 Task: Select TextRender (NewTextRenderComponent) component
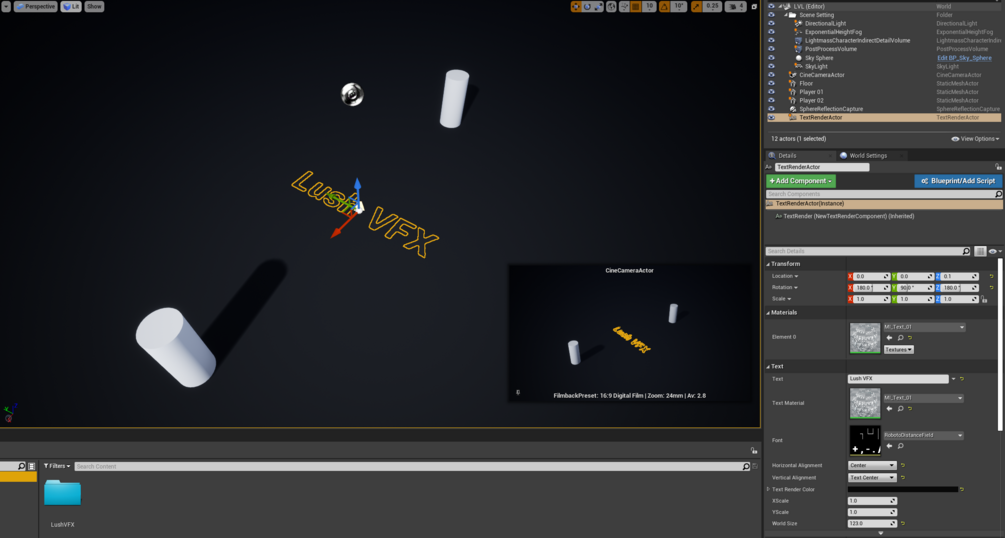coord(849,216)
